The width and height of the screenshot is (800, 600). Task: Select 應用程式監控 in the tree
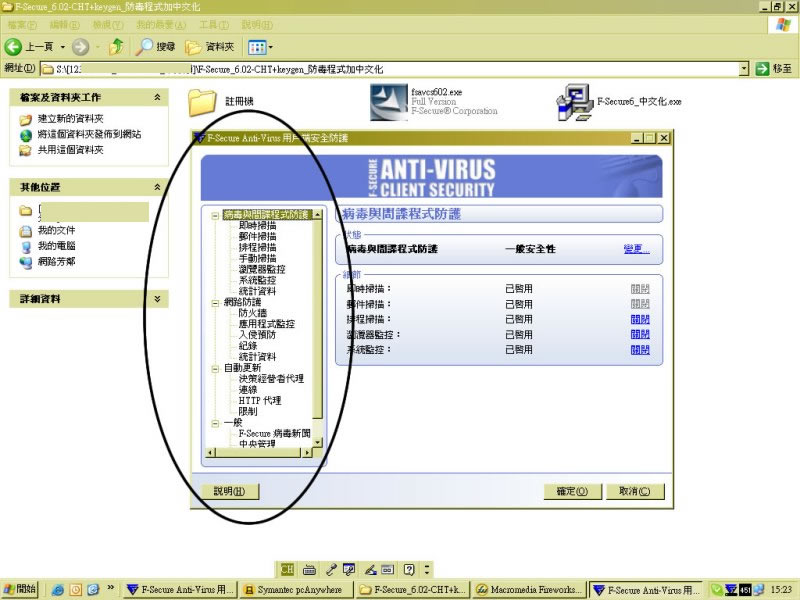[266, 324]
